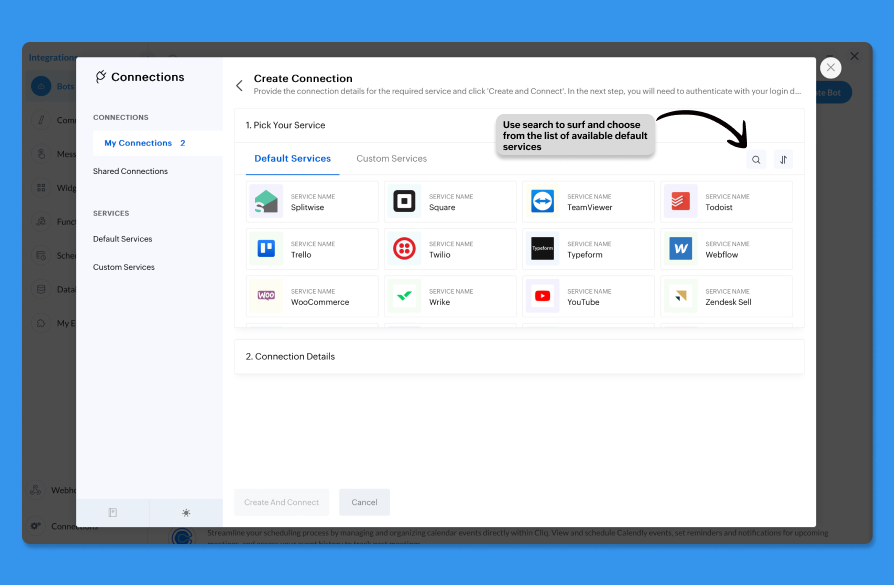Switch to the Custom Services tab
This screenshot has width=894, height=585.
coord(391,159)
